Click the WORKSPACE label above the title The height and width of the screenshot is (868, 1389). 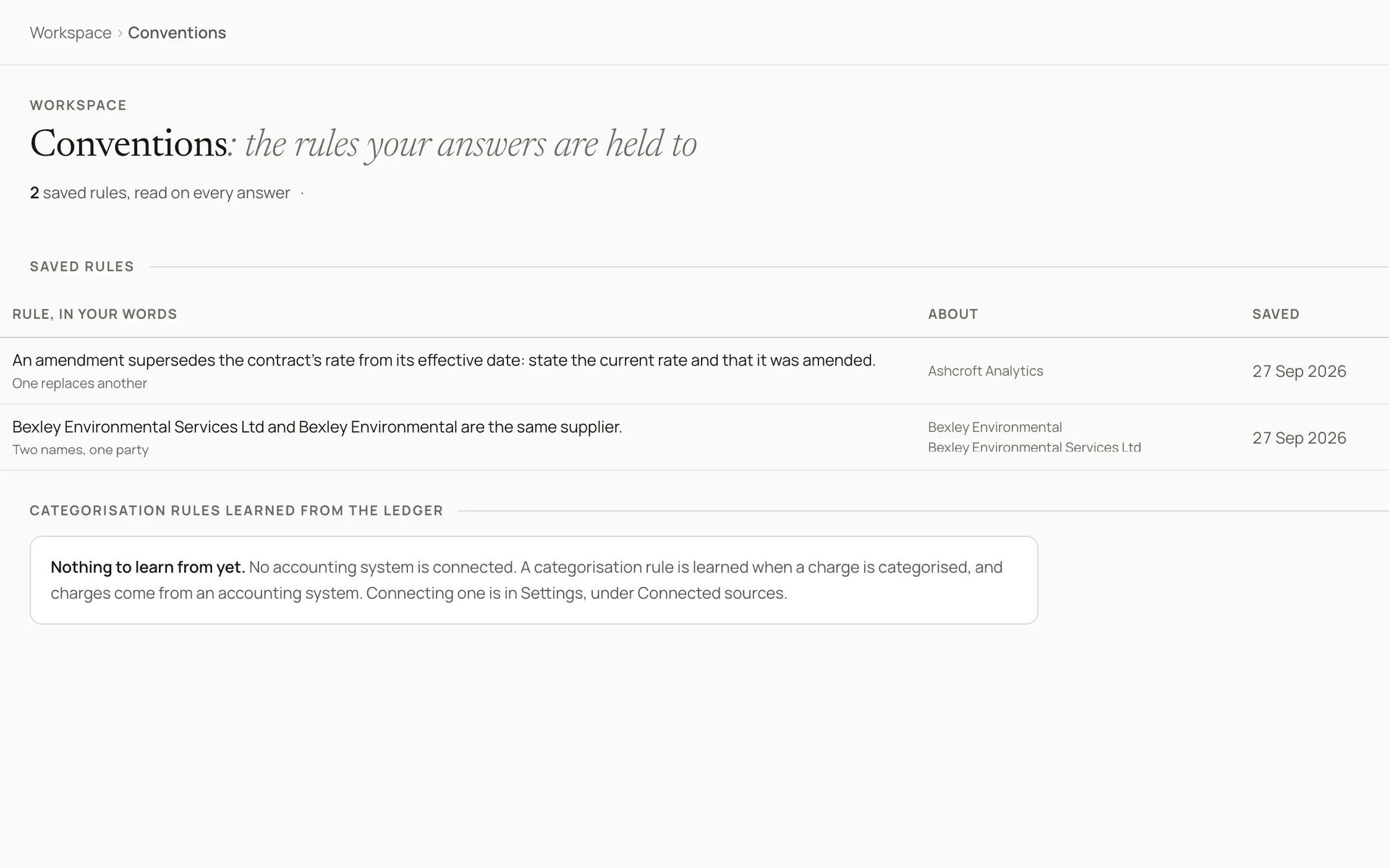pyautogui.click(x=78, y=105)
